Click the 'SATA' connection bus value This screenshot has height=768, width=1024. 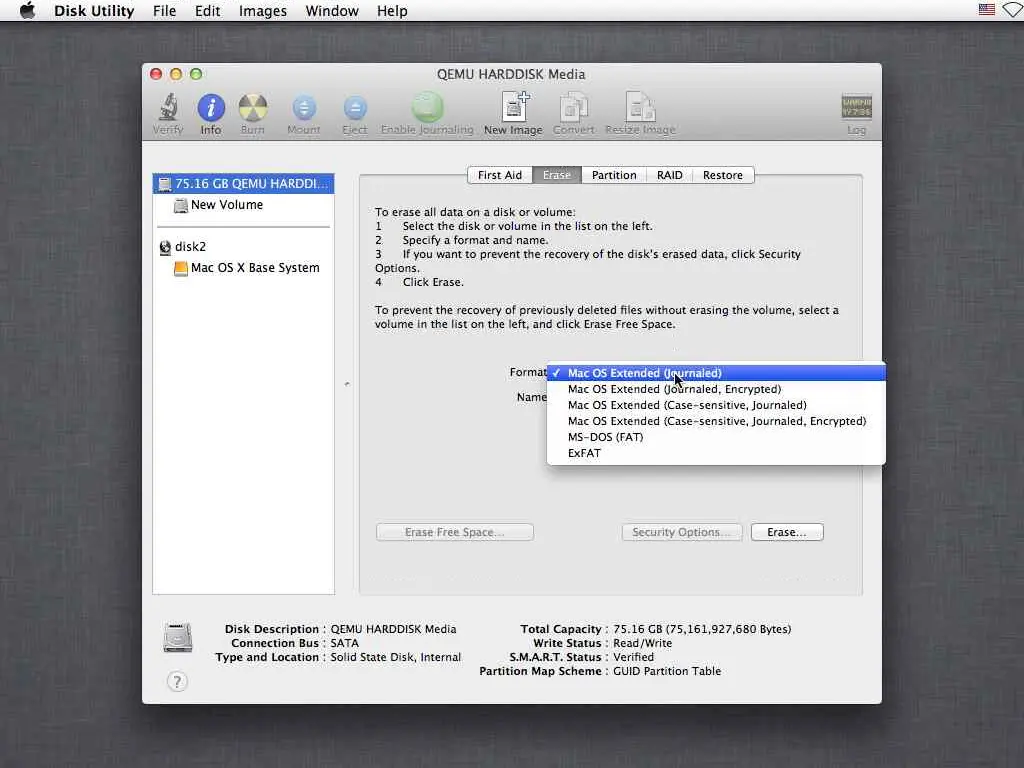click(x=344, y=643)
